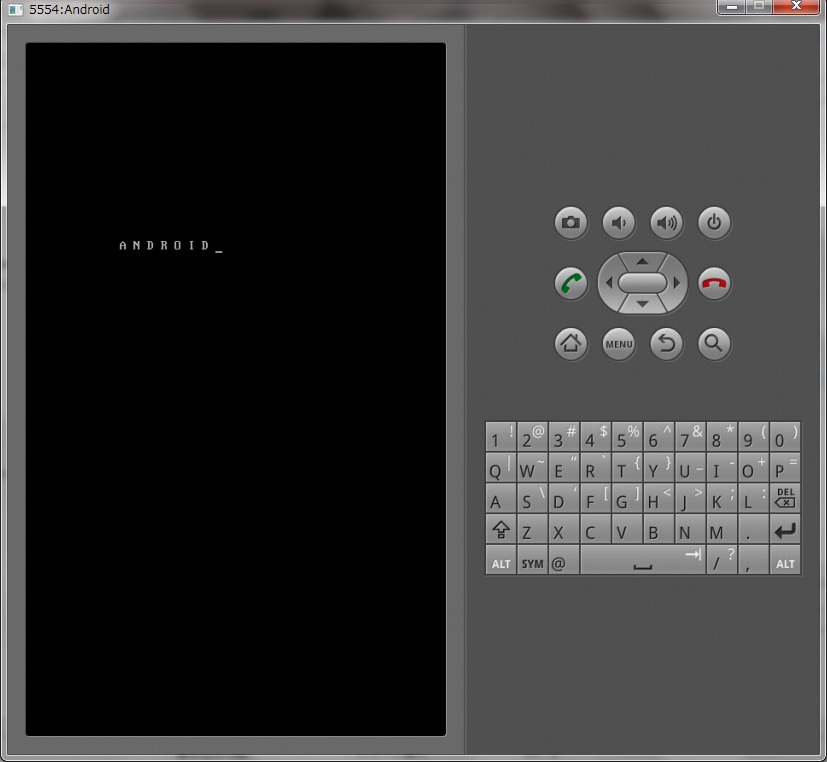Tap the 6 key
The height and width of the screenshot is (762, 827).
point(659,436)
